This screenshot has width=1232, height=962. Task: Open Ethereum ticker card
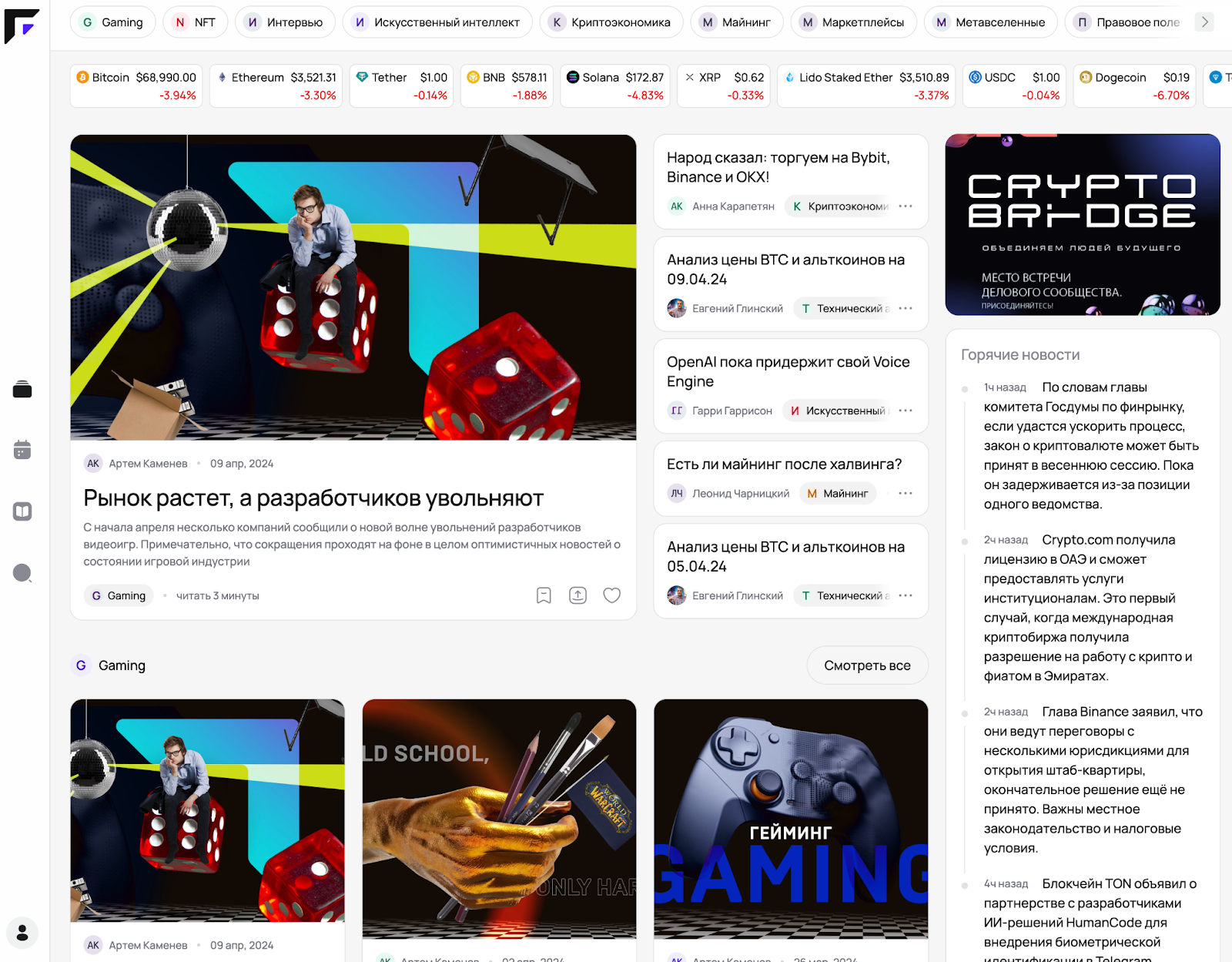click(x=277, y=86)
